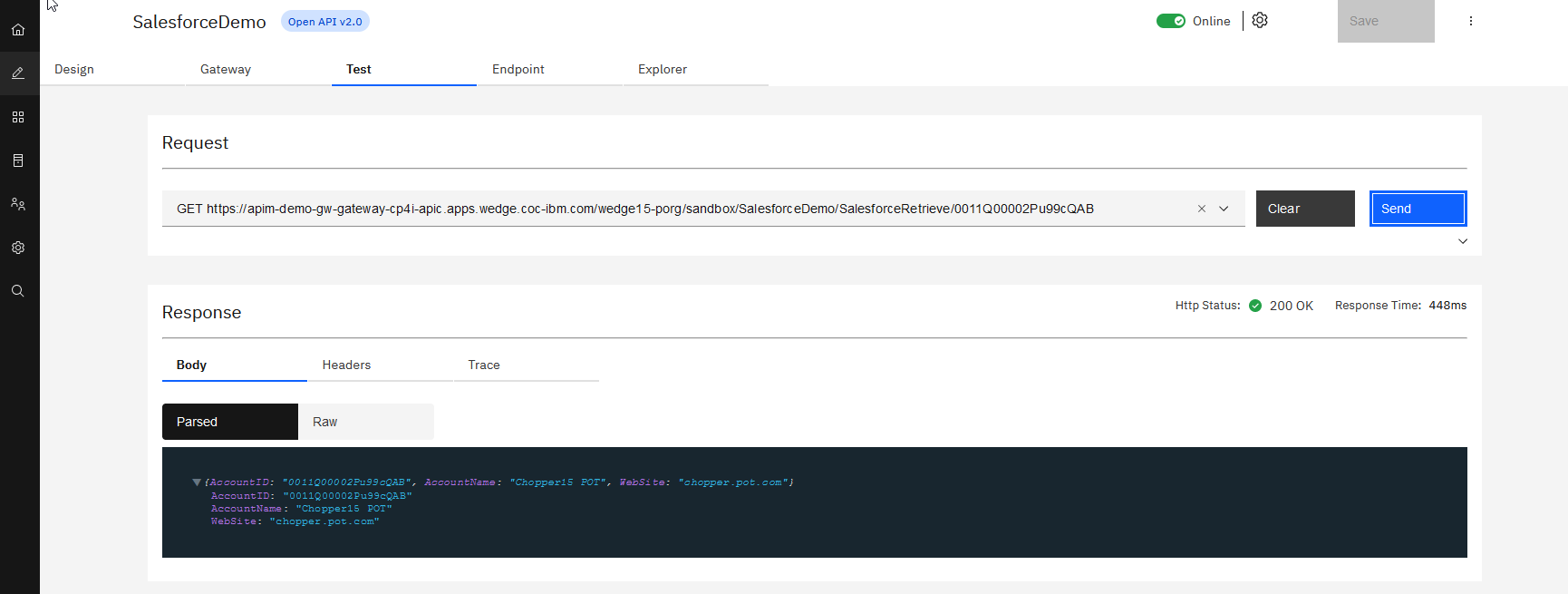Switch to Raw body view
This screenshot has width=1568, height=594.
[x=365, y=422]
